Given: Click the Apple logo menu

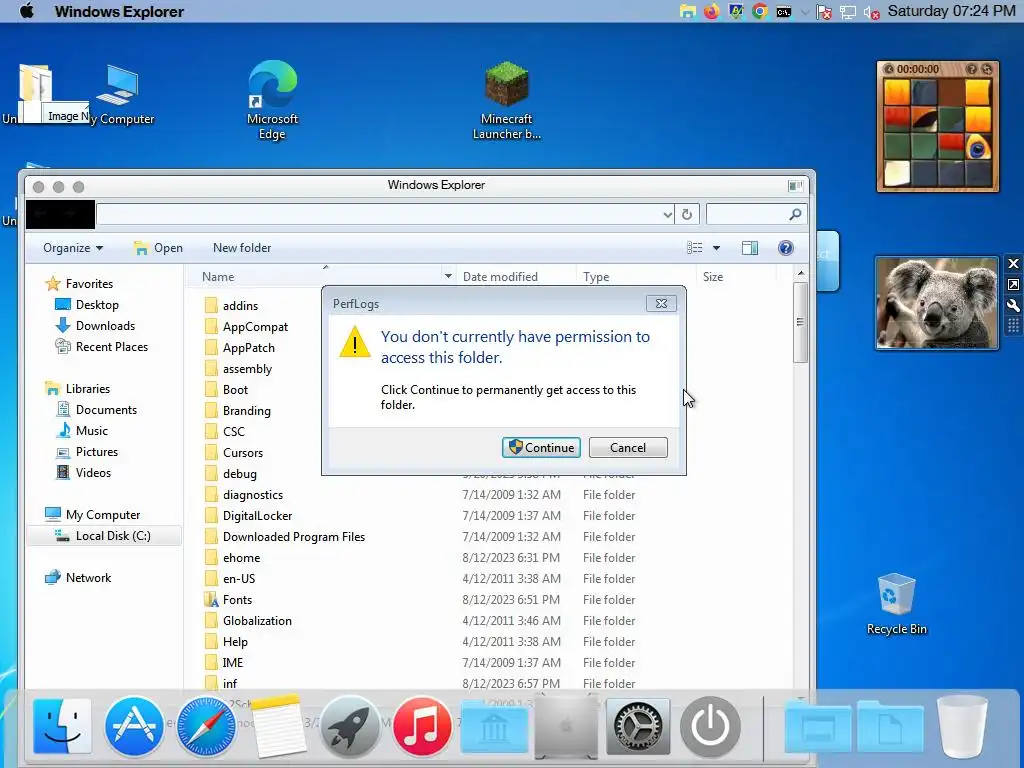Looking at the screenshot, I should 26,11.
